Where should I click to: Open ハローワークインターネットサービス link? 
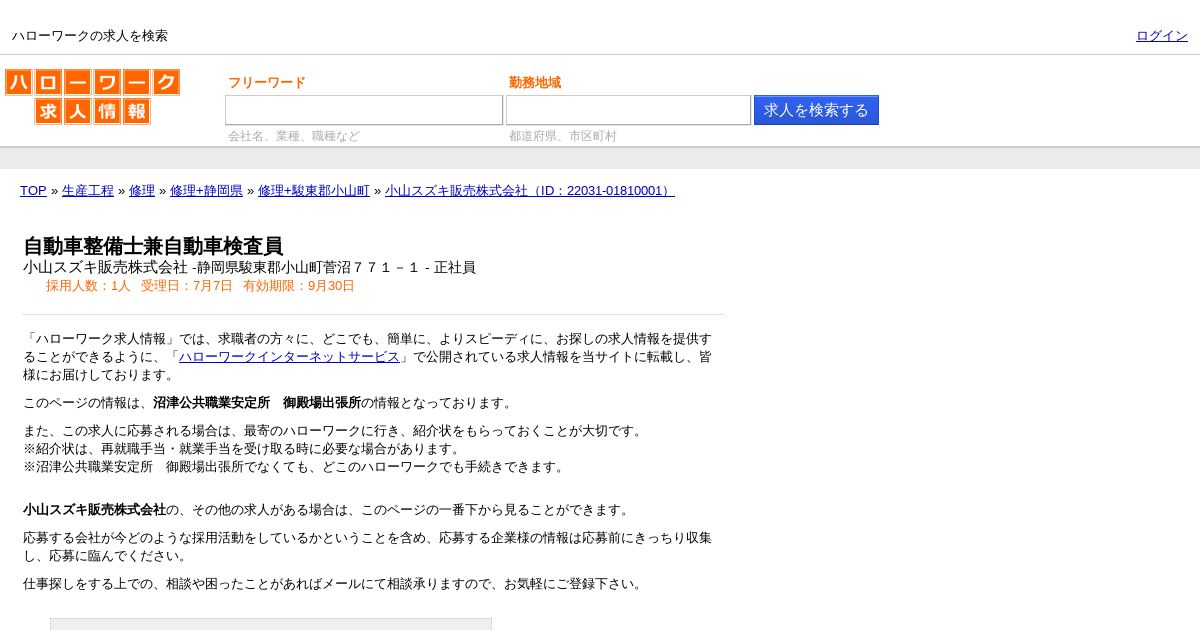[x=289, y=357]
